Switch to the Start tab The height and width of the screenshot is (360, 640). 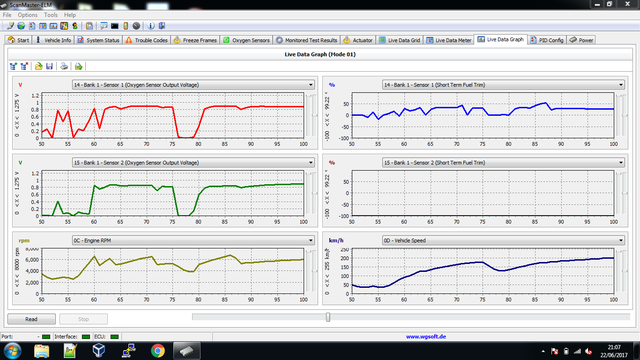click(18, 40)
